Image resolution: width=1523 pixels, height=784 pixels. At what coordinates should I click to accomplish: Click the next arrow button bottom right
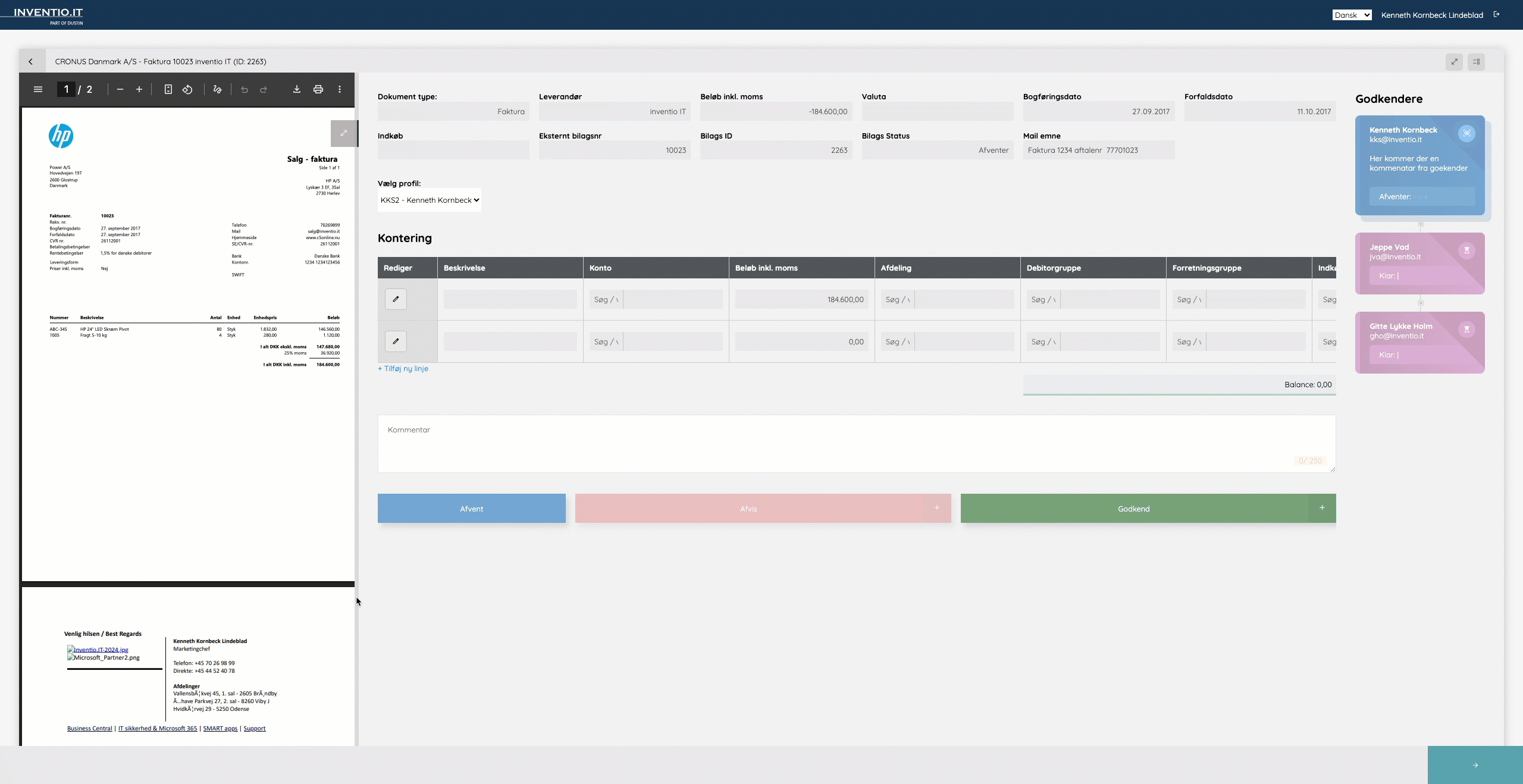(1475, 765)
